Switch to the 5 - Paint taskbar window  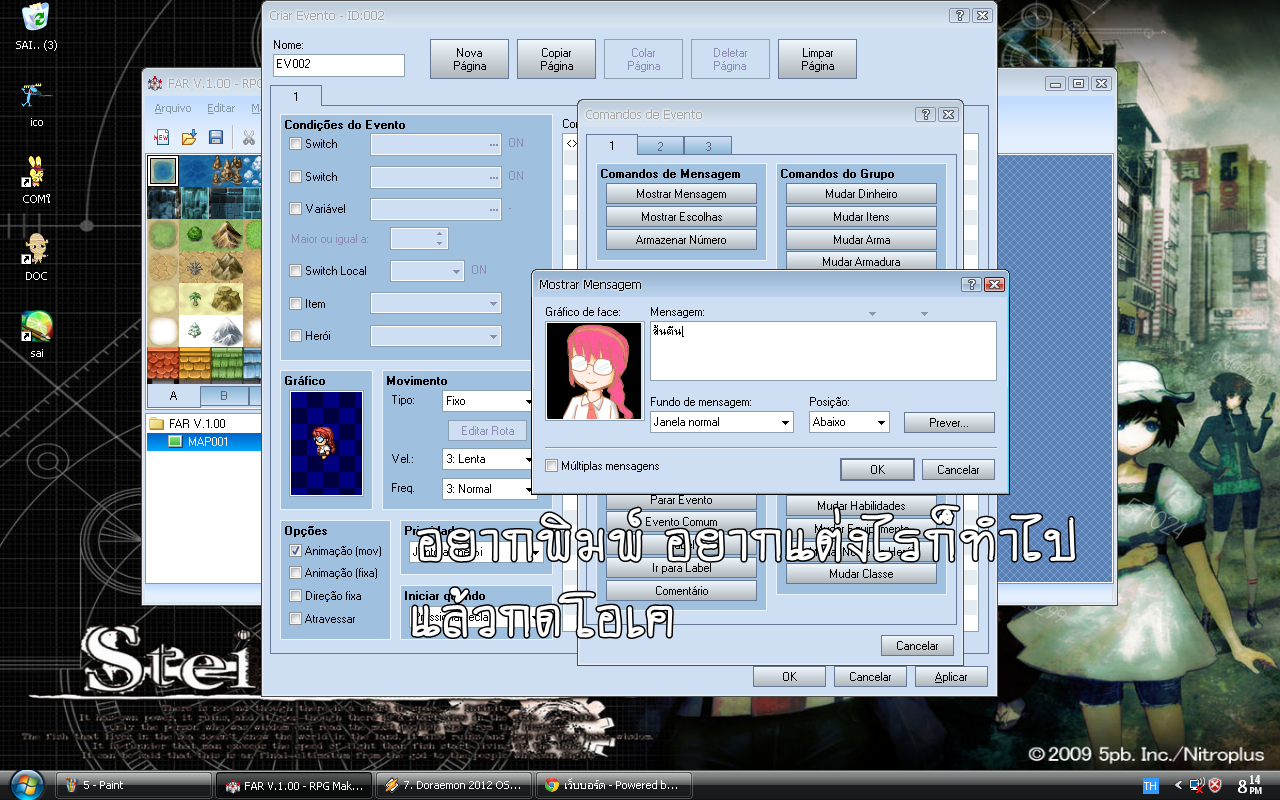point(132,785)
